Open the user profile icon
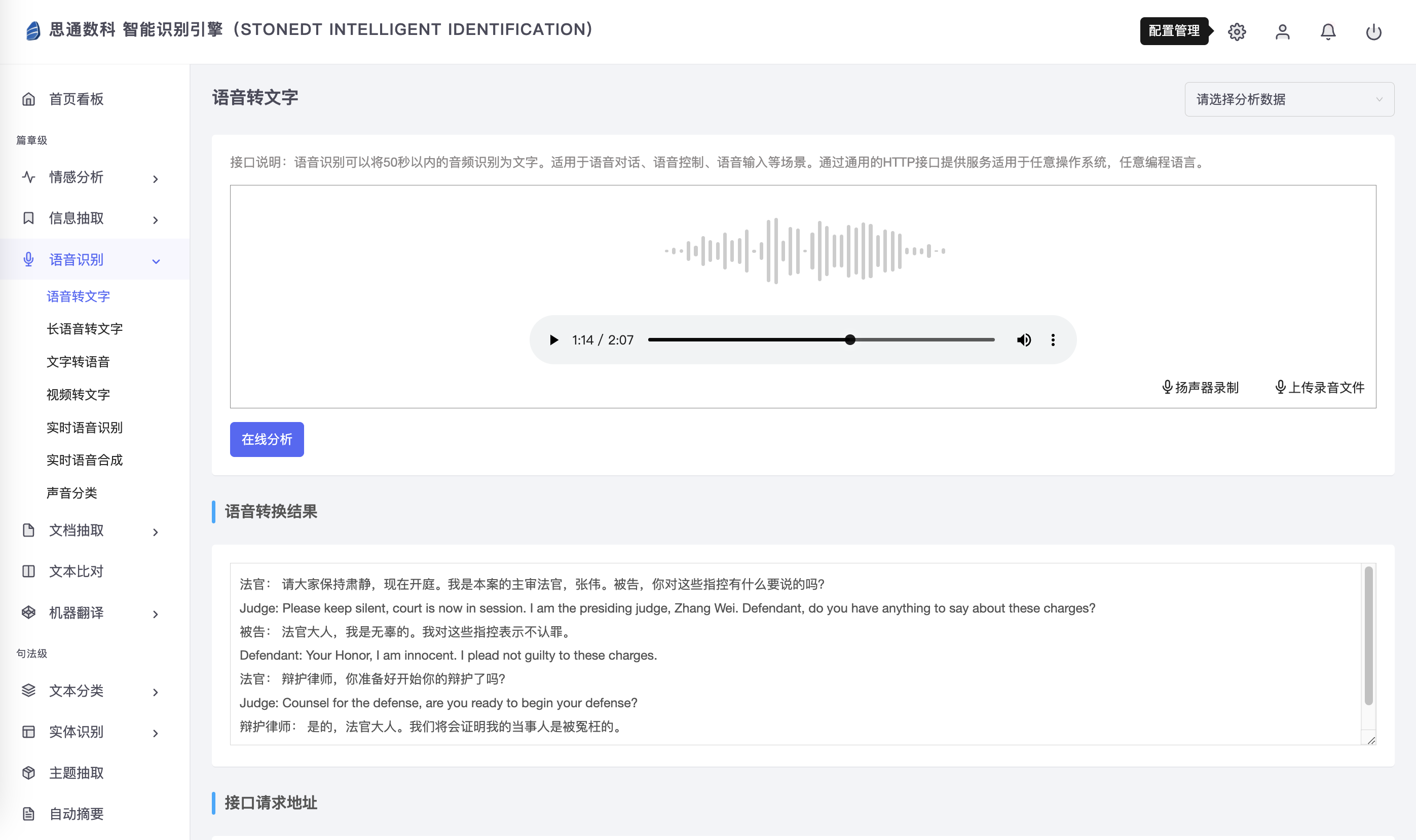This screenshot has width=1416, height=840. [1282, 32]
